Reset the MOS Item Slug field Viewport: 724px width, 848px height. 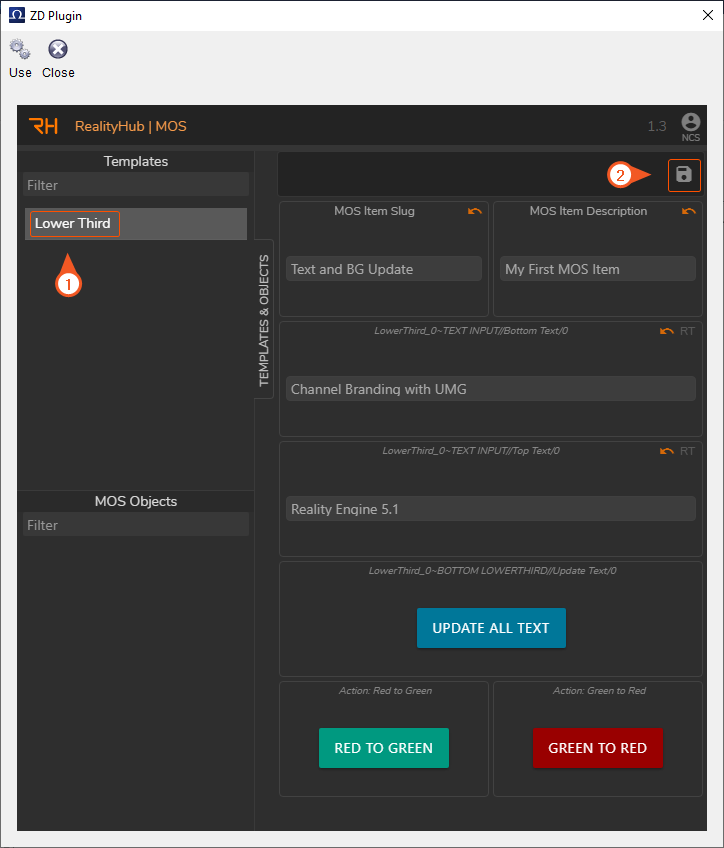coord(474,212)
